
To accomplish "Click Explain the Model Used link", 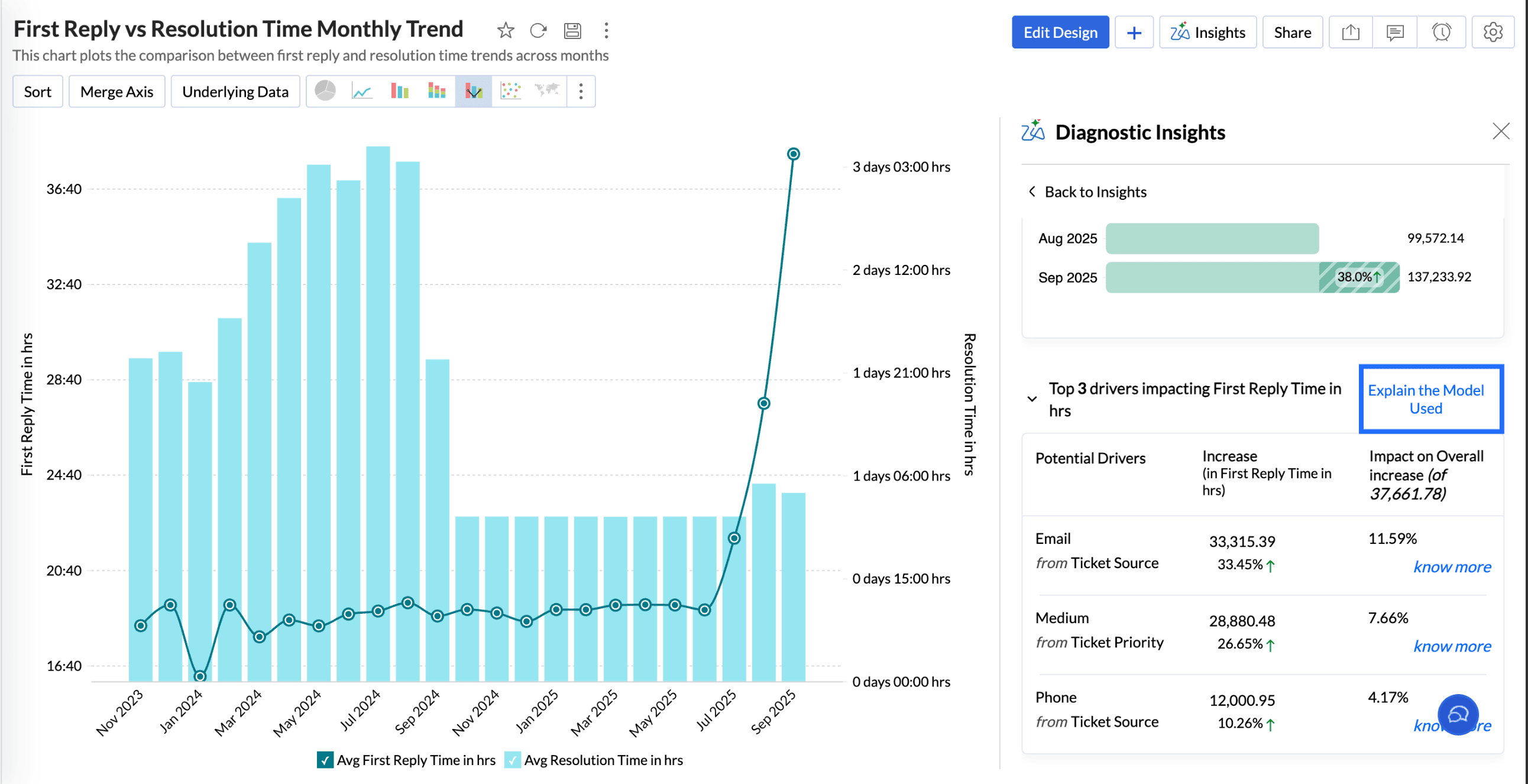I will tap(1425, 399).
